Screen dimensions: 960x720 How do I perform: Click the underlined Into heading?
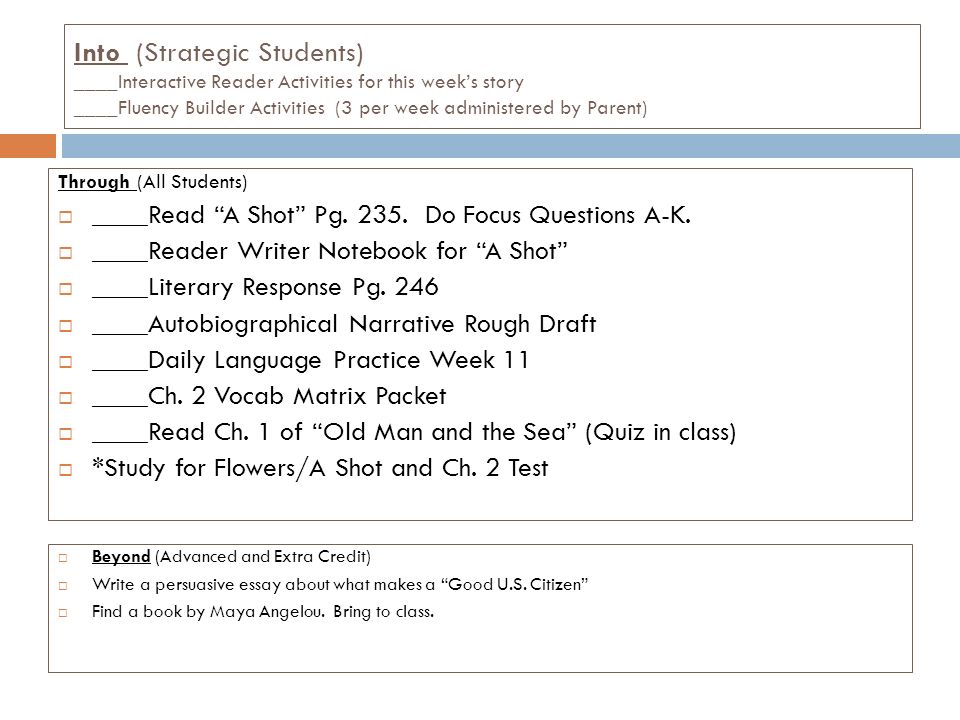coord(100,53)
